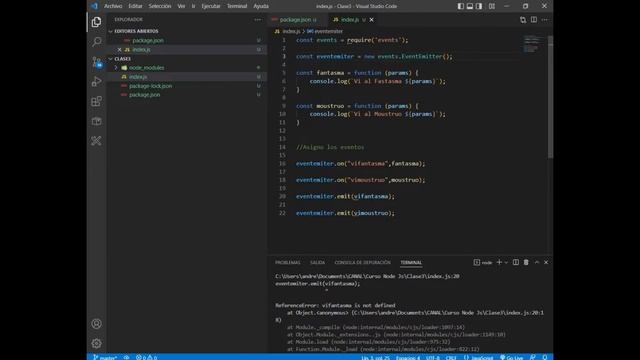Click the node terminal label
This screenshot has height=360, width=640.
coord(483,262)
